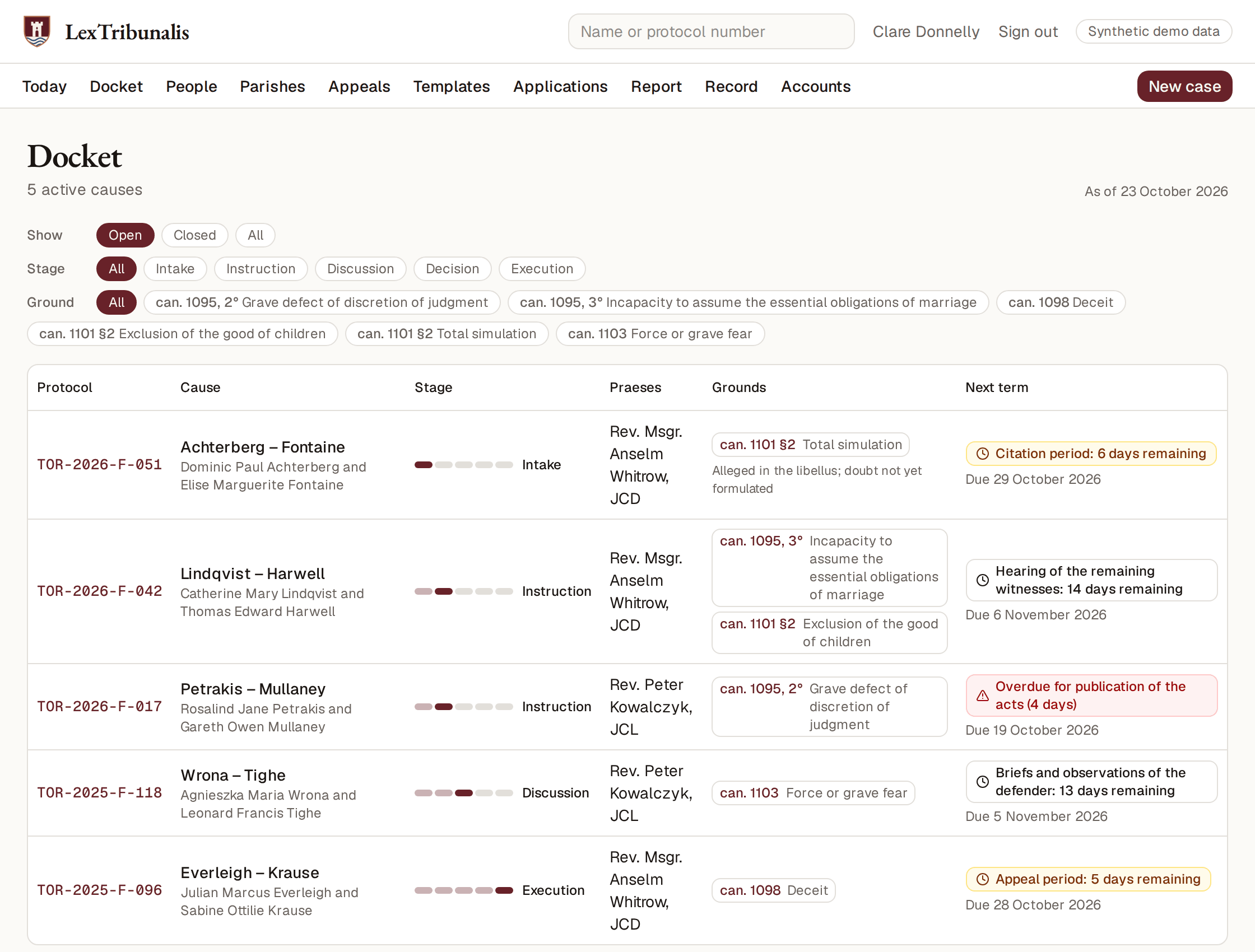This screenshot has width=1255, height=952.
Task: Click the Synthetic demo data badge
Action: pos(1154,31)
